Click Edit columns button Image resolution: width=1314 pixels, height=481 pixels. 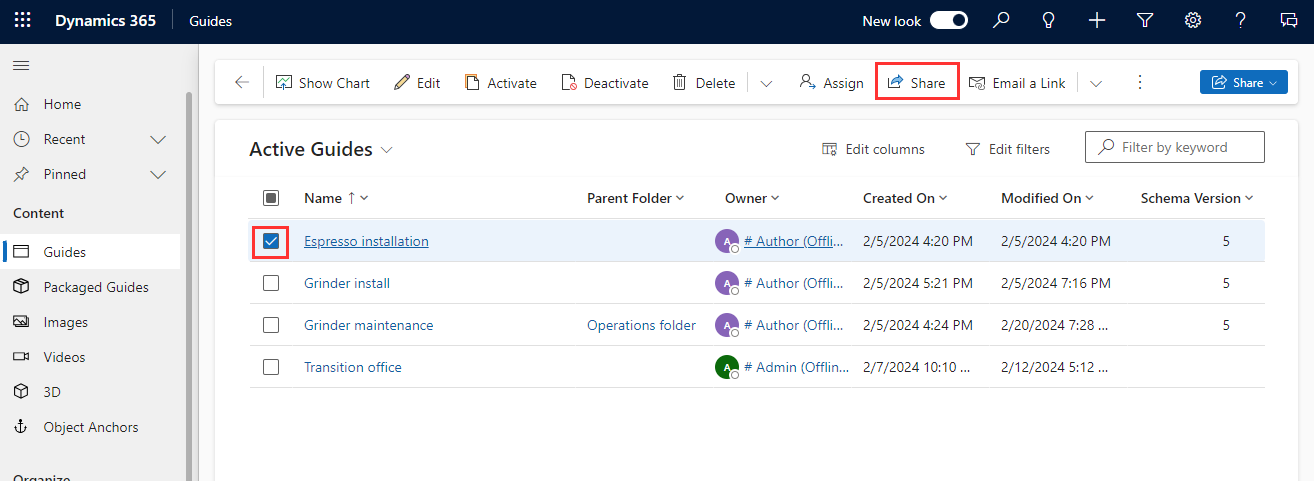click(873, 149)
